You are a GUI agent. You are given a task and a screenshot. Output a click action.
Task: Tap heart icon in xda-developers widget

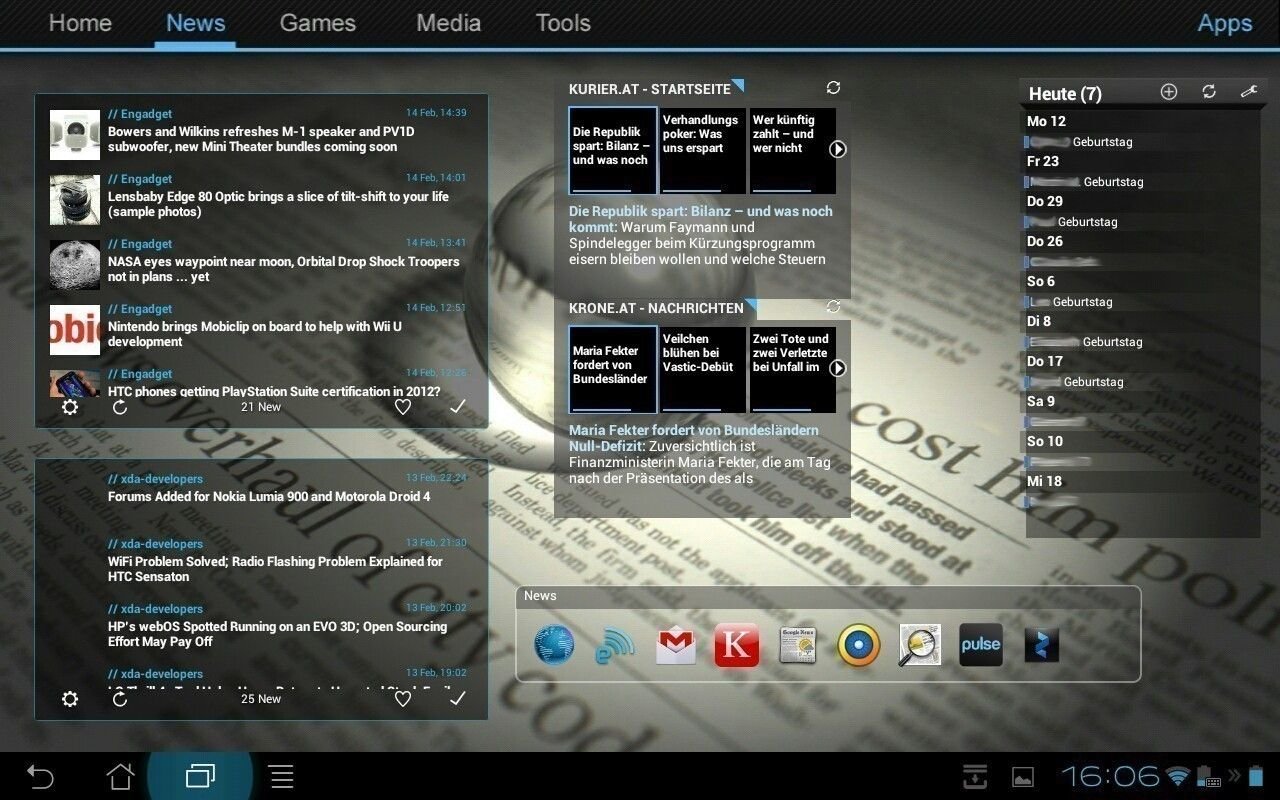point(403,699)
